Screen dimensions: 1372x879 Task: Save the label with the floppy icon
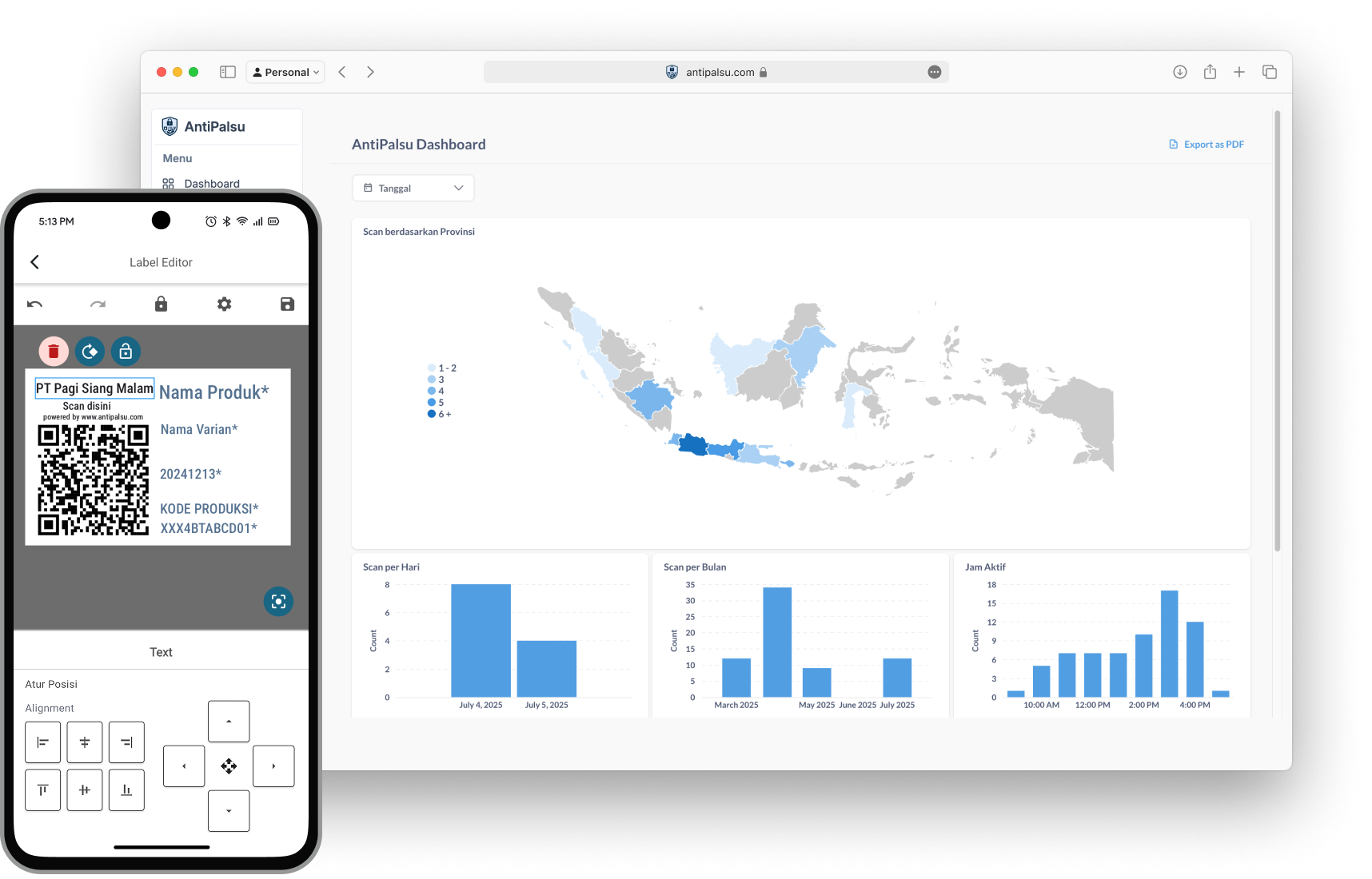tap(287, 304)
